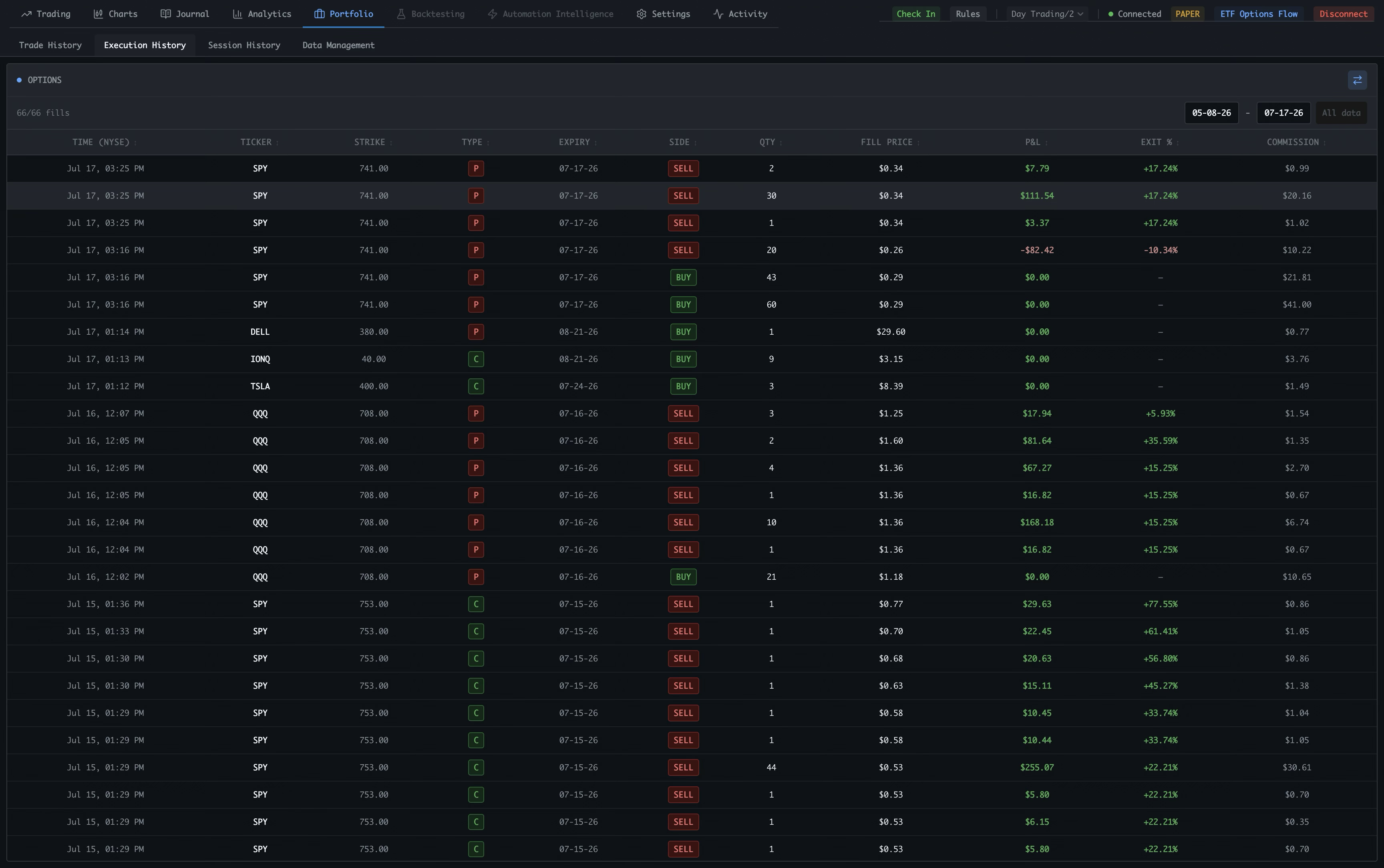Click the Jul 16, 12:02 PM time cell
This screenshot has height=868, width=1384.
[105, 577]
